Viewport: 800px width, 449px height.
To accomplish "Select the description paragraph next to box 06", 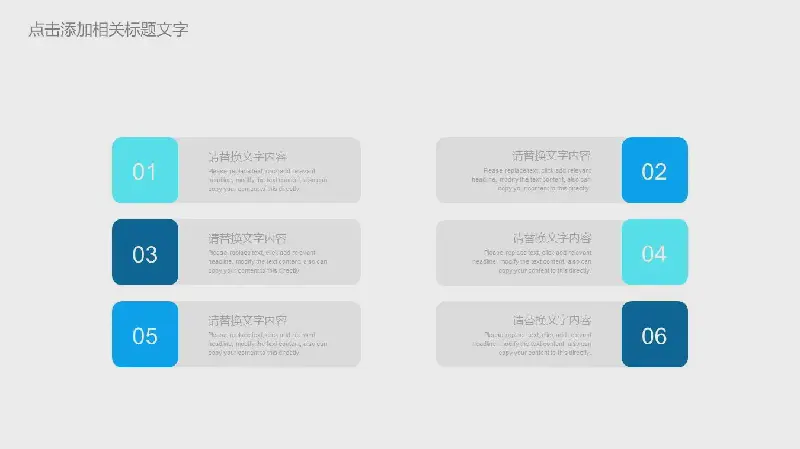I will [531, 343].
